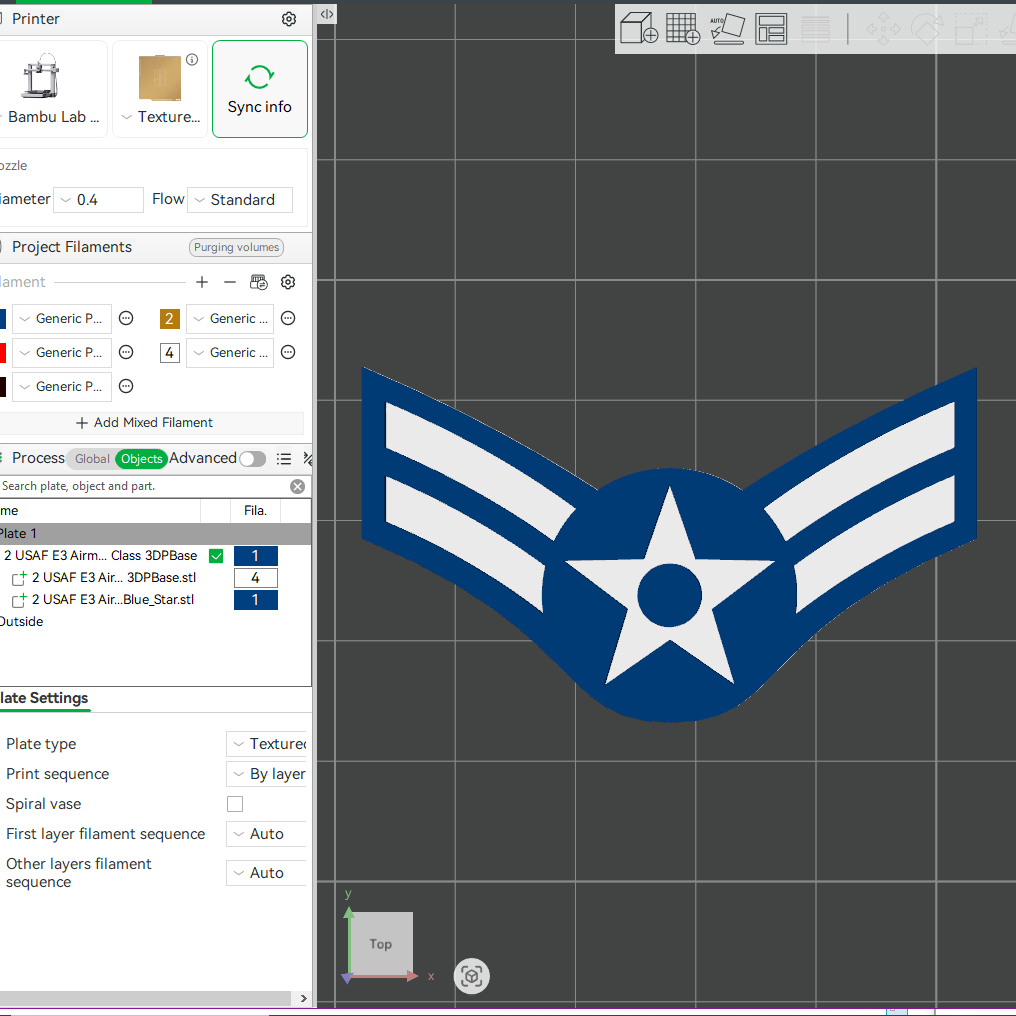1016x1016 pixels.
Task: Select the Outside row in object list
Action: [156, 622]
